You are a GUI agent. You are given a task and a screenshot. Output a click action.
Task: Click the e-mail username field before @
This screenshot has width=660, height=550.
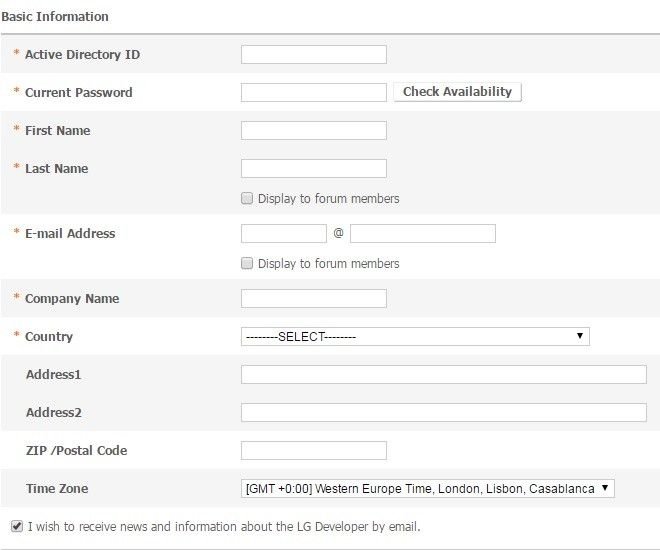[284, 234]
